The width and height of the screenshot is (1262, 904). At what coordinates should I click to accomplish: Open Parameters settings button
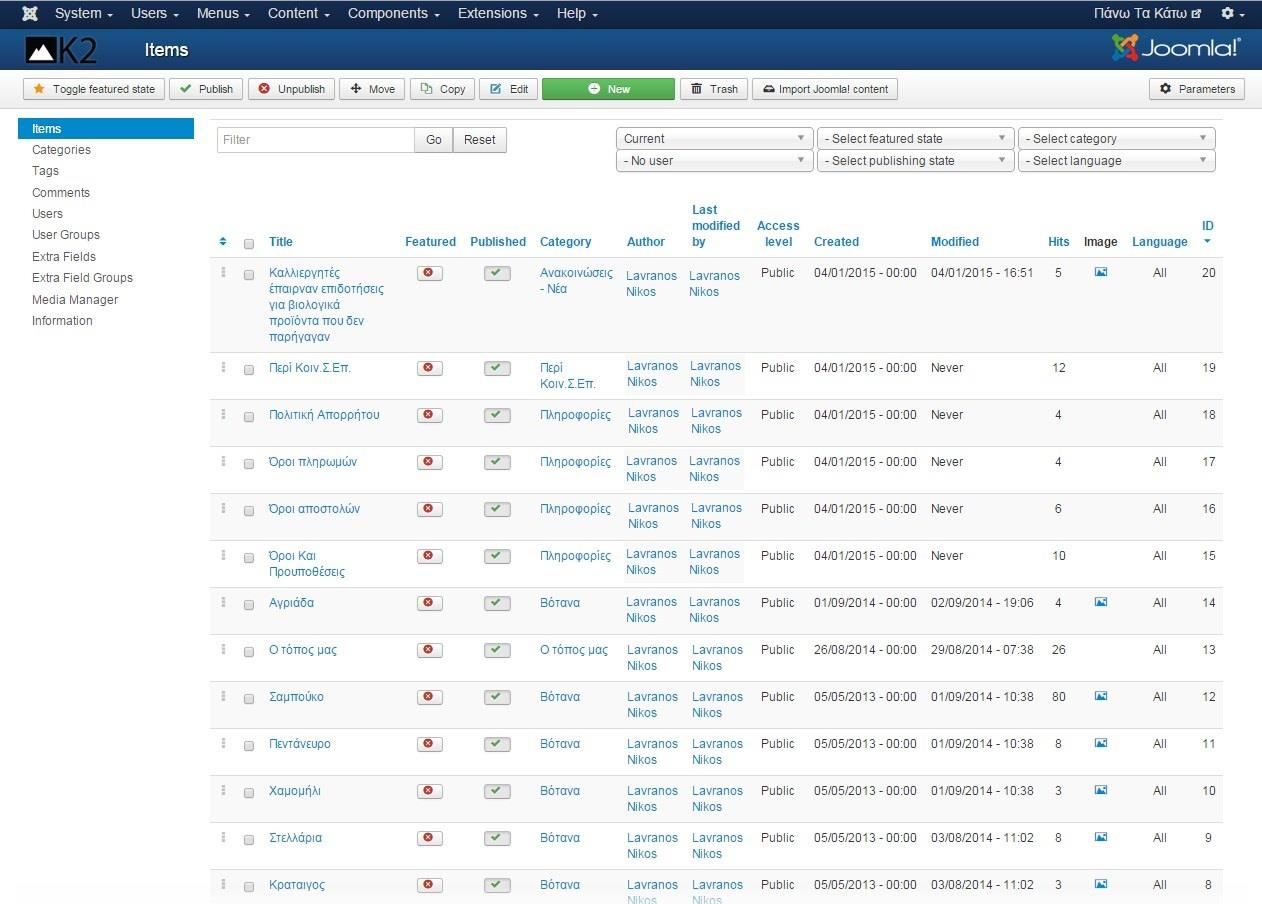[x=1197, y=89]
